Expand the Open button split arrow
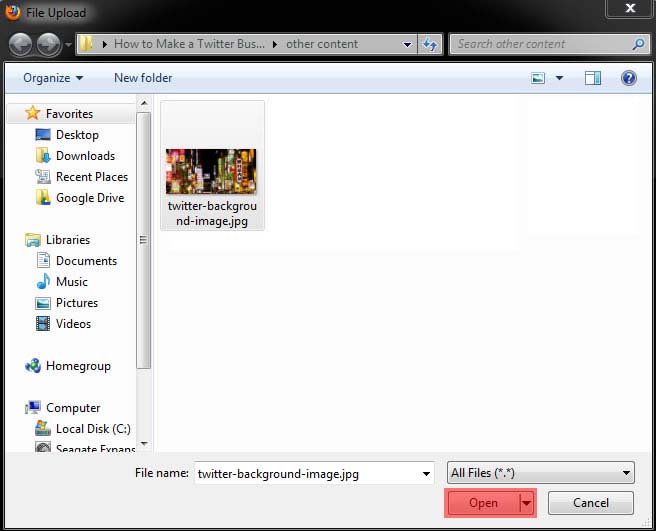Image resolution: width=656 pixels, height=531 pixels. (526, 503)
